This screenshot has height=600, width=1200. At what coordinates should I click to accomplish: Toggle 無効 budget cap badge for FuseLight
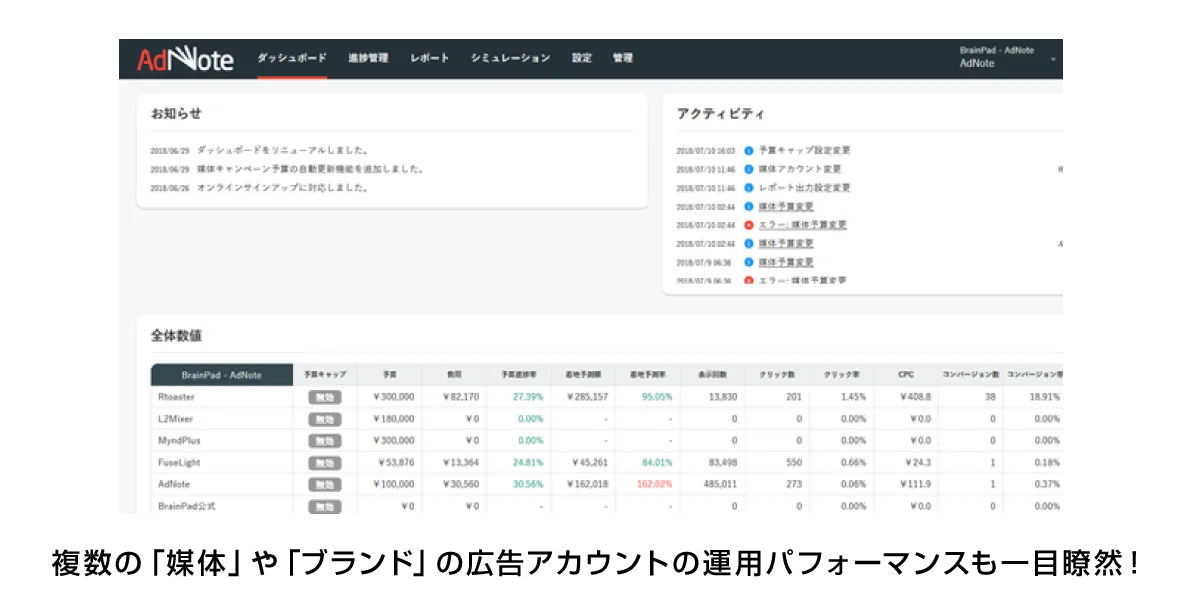325,463
